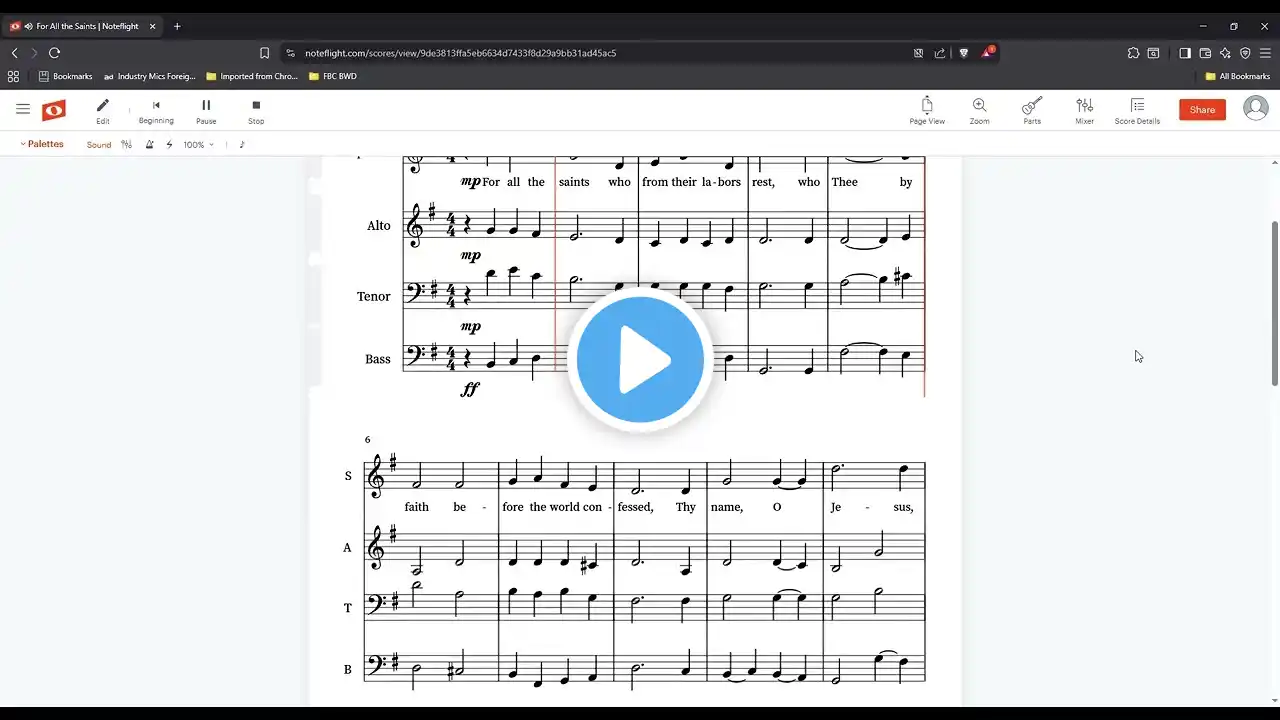Open the Parts guitar icon
This screenshot has height=720, width=1280.
(x=1032, y=110)
